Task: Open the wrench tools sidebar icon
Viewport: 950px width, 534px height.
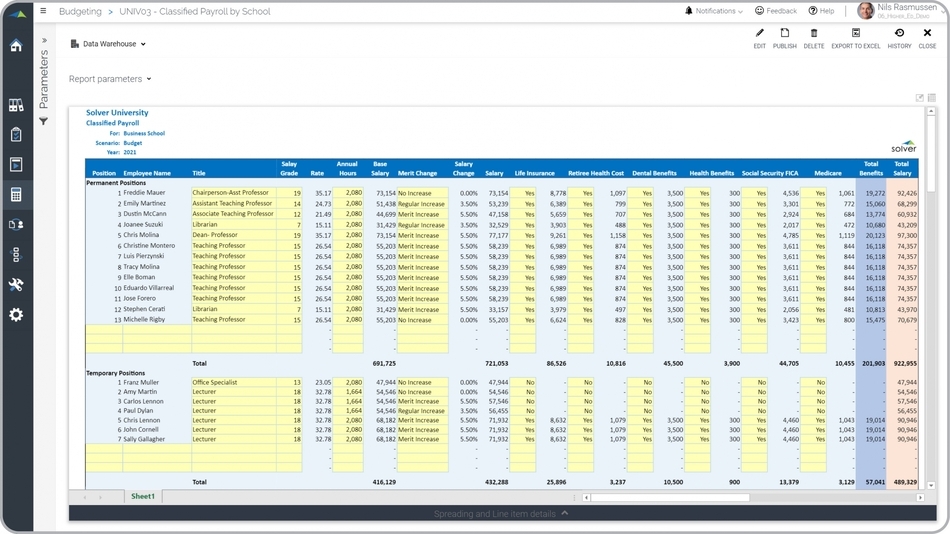Action: (x=16, y=284)
